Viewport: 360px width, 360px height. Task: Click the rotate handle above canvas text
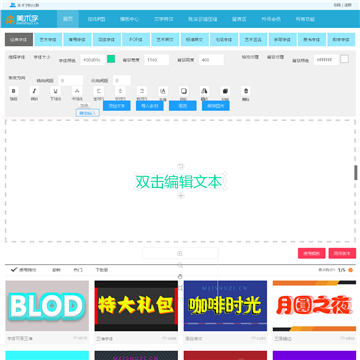pyautogui.click(x=181, y=166)
